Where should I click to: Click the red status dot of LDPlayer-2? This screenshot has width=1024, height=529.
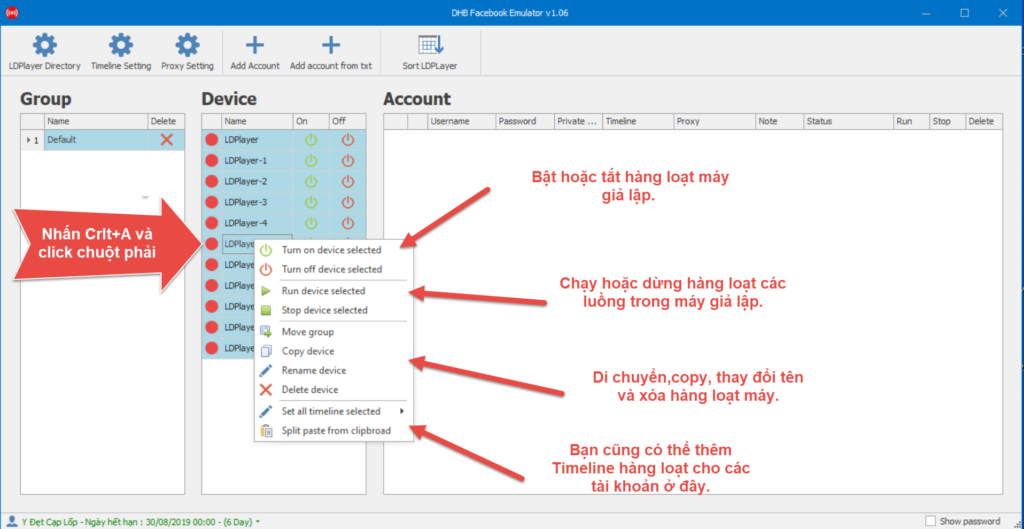(212, 182)
